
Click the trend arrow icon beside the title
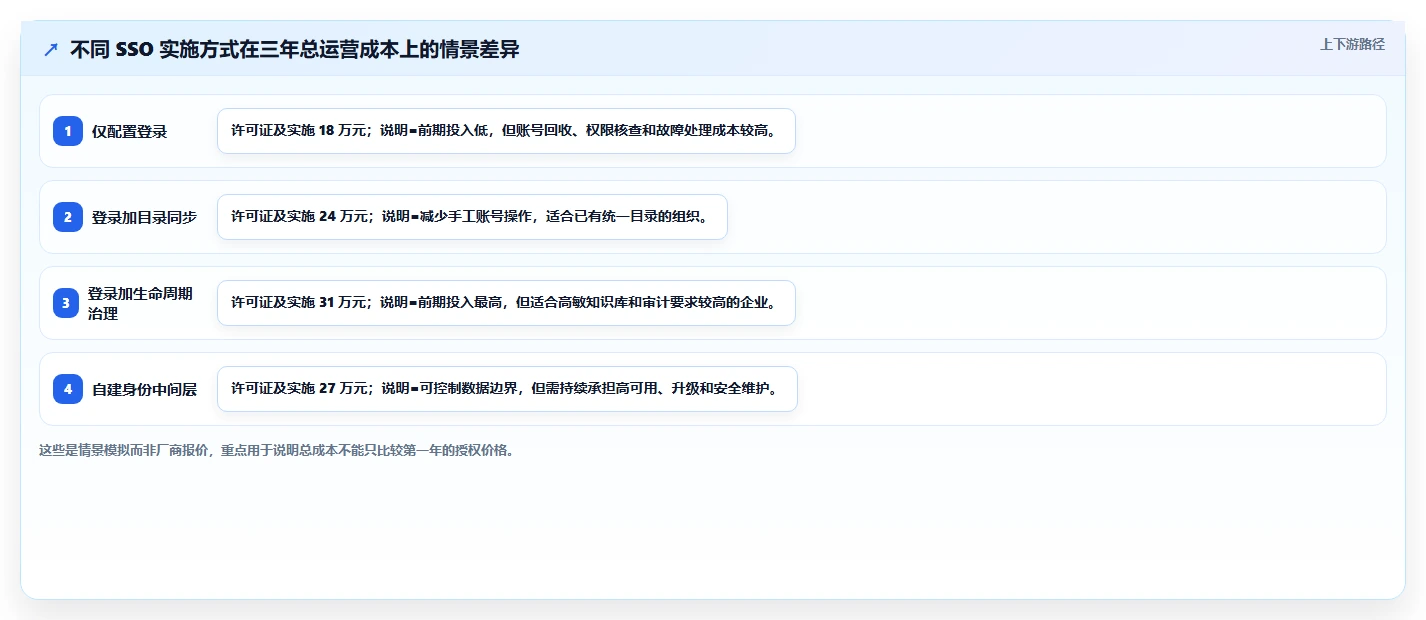[x=51, y=49]
